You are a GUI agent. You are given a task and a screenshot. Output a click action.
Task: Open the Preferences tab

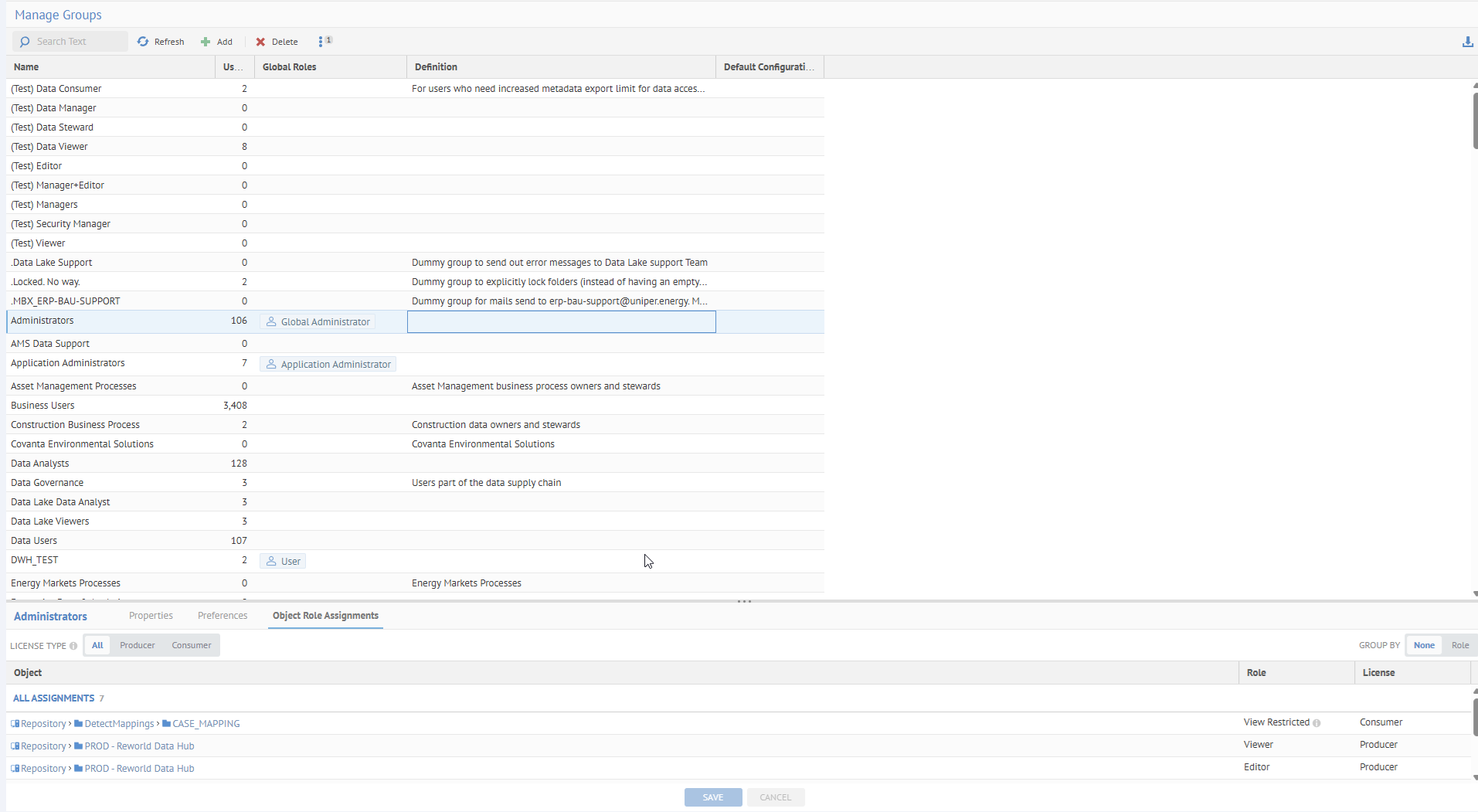(223, 616)
